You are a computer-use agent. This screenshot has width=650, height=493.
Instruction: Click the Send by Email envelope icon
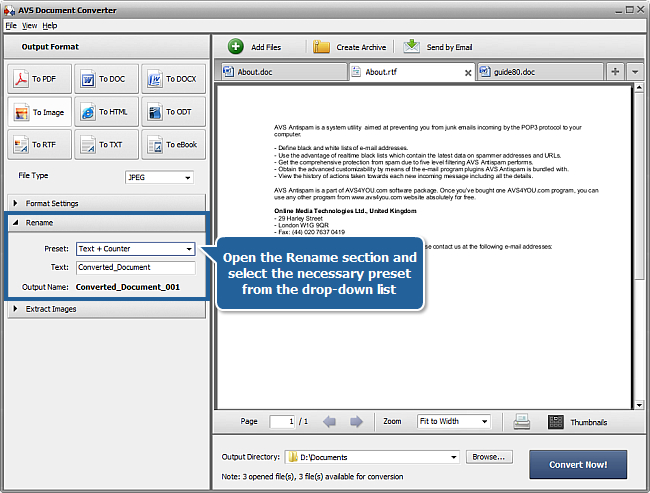pos(411,46)
